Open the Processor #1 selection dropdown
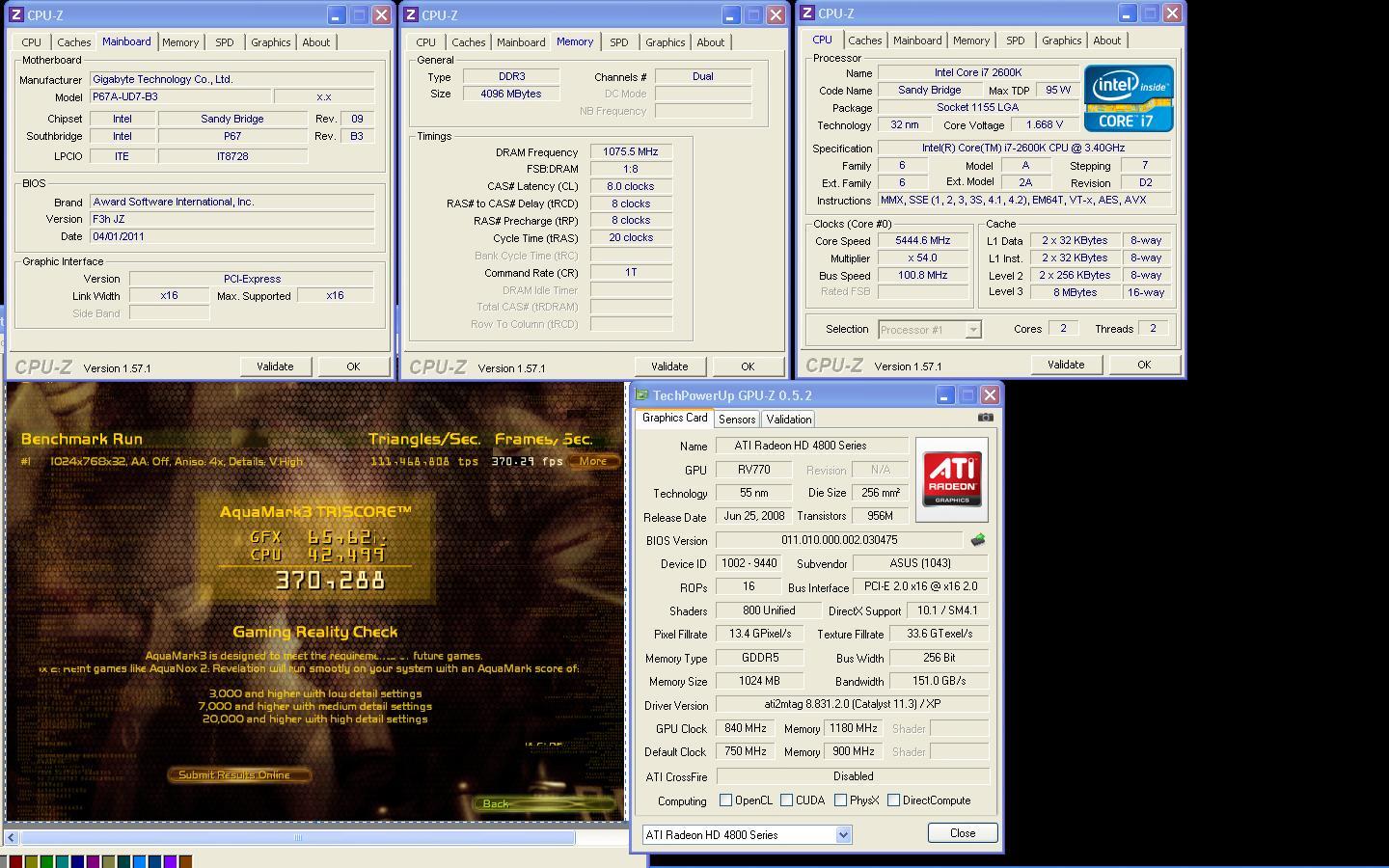 [x=973, y=330]
